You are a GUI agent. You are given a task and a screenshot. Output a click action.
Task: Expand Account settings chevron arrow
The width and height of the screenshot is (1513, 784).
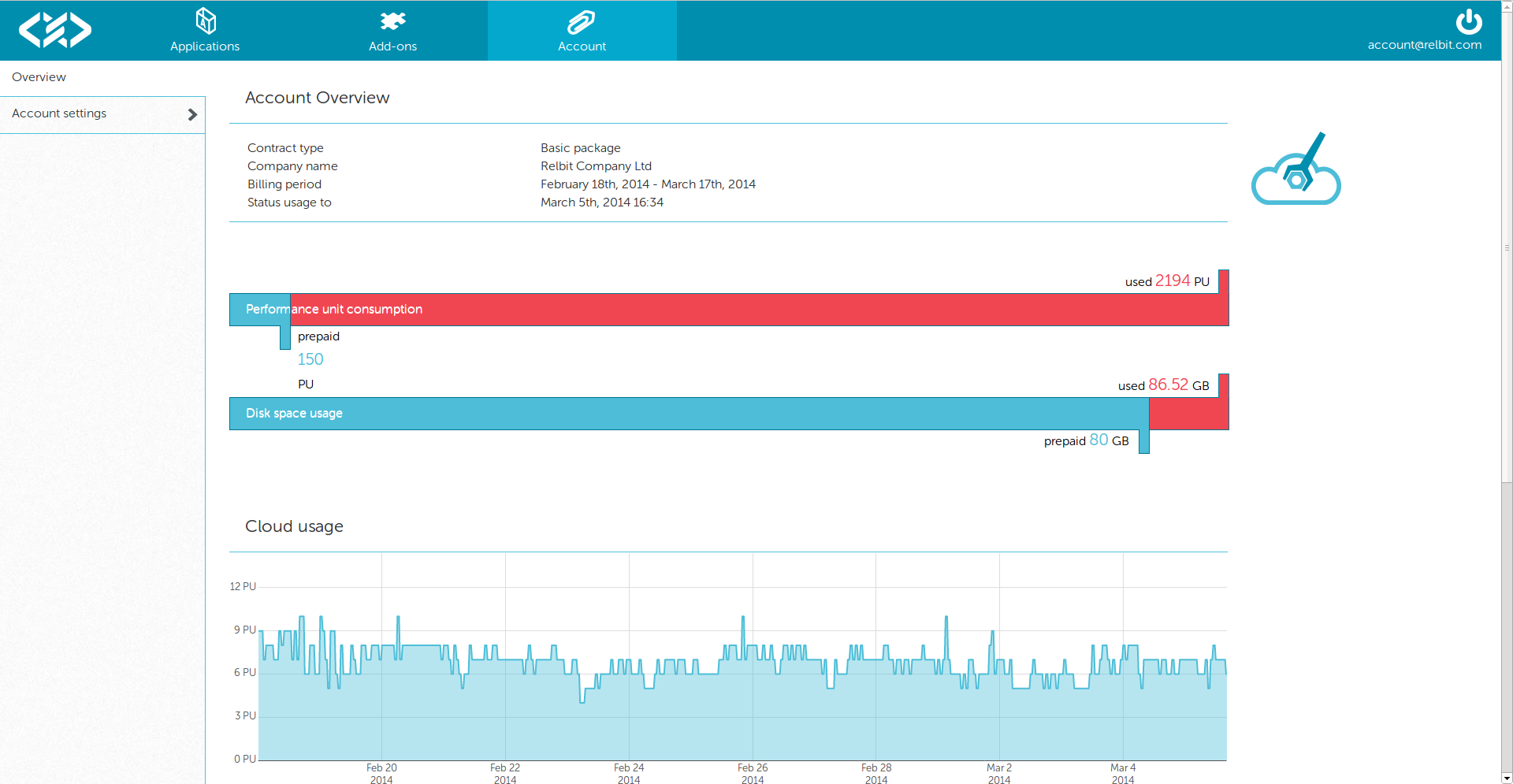(192, 115)
